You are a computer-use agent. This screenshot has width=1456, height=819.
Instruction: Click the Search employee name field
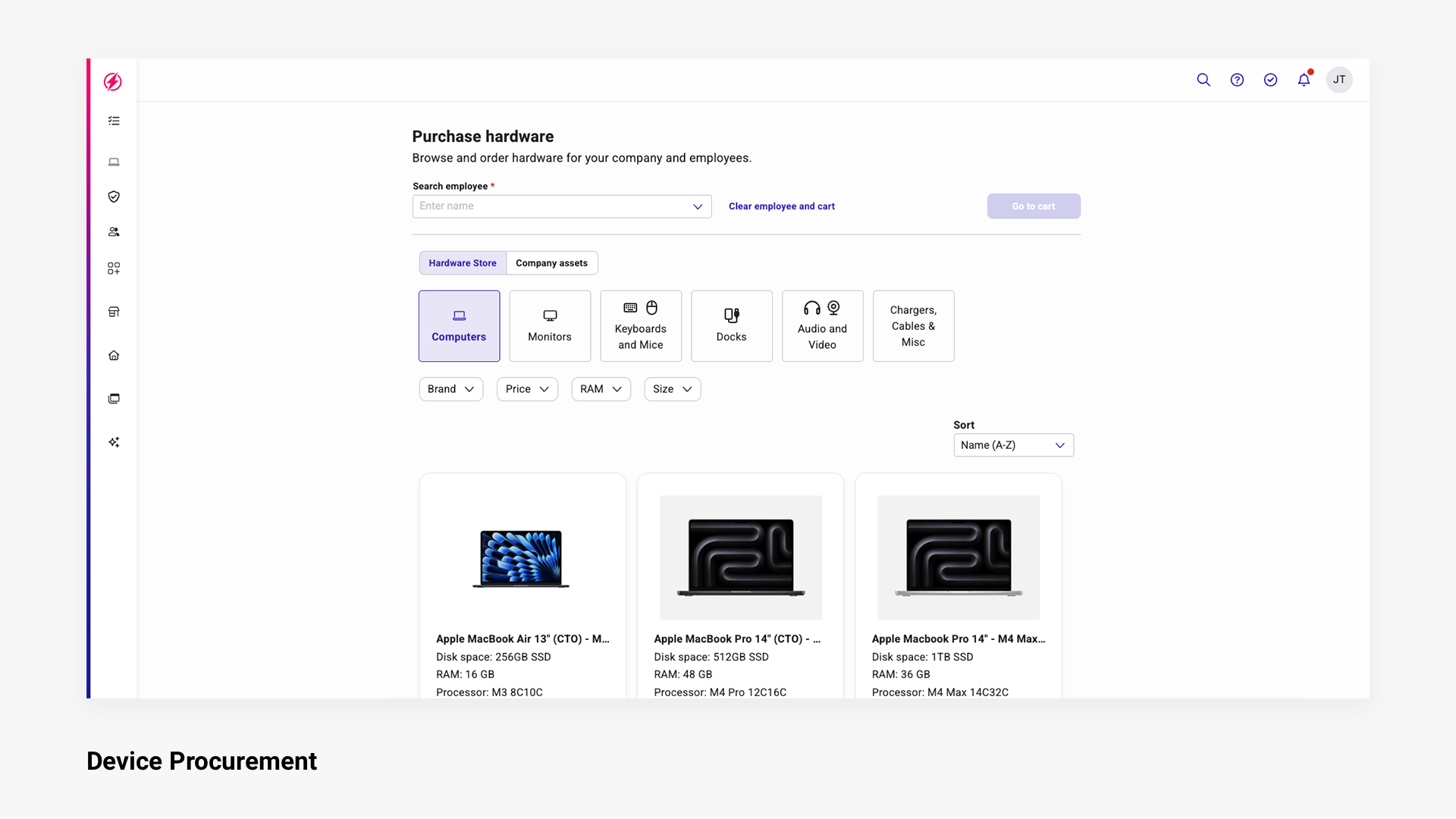554,206
